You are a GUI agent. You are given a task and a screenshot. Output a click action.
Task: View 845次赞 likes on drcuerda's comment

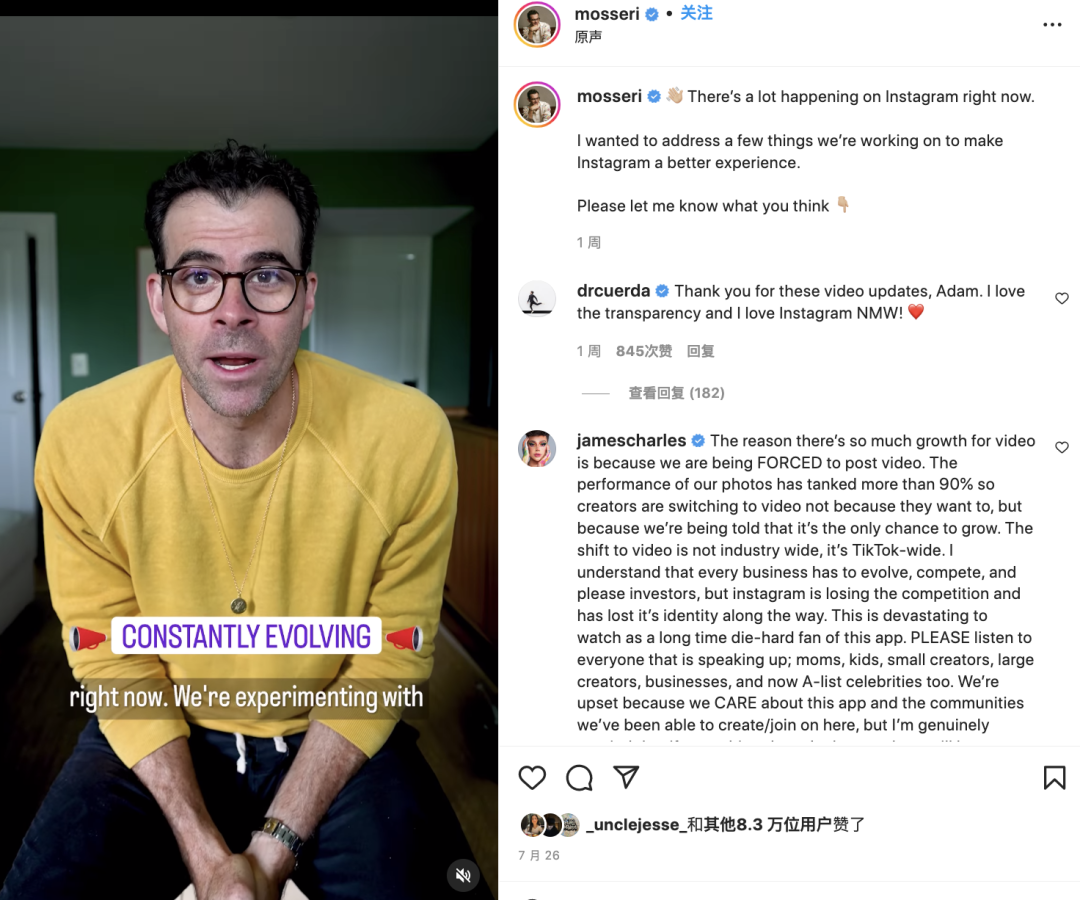644,351
